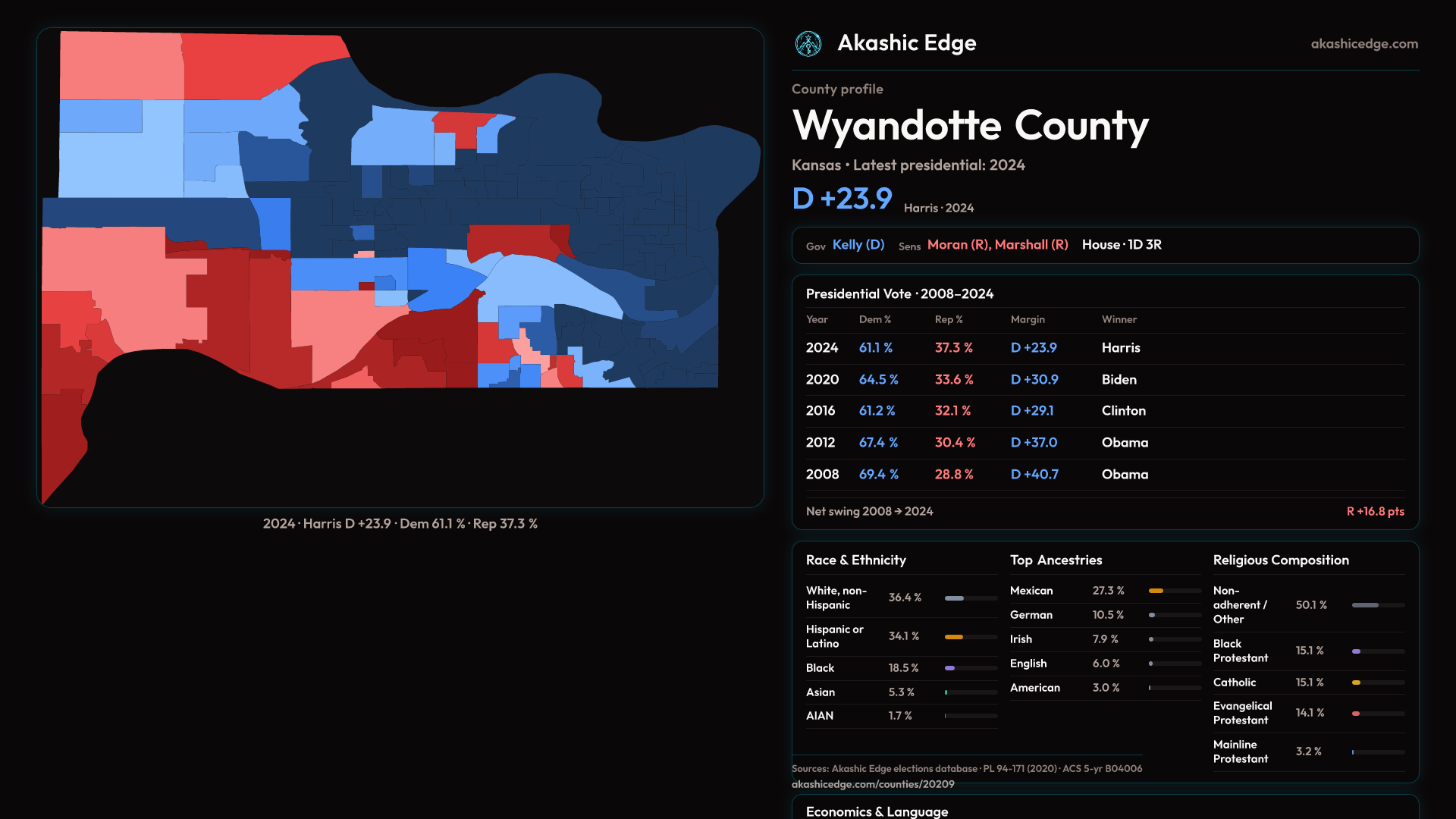Click the Economics & Language section header
This screenshot has height=819, width=1456.
click(x=877, y=811)
